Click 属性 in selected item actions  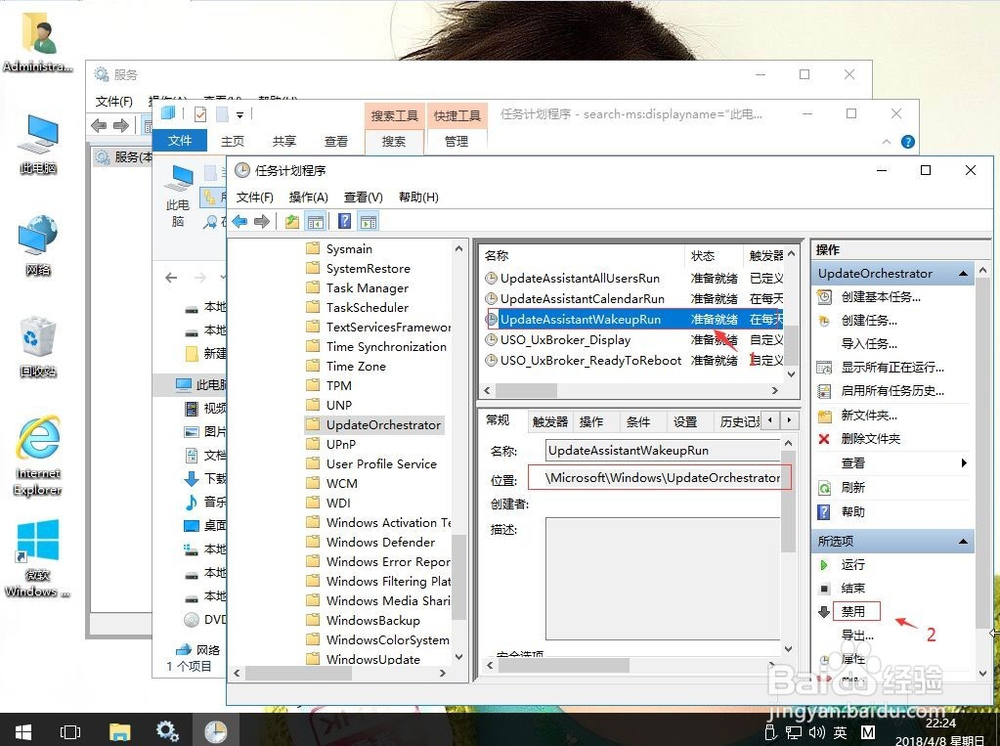click(853, 659)
